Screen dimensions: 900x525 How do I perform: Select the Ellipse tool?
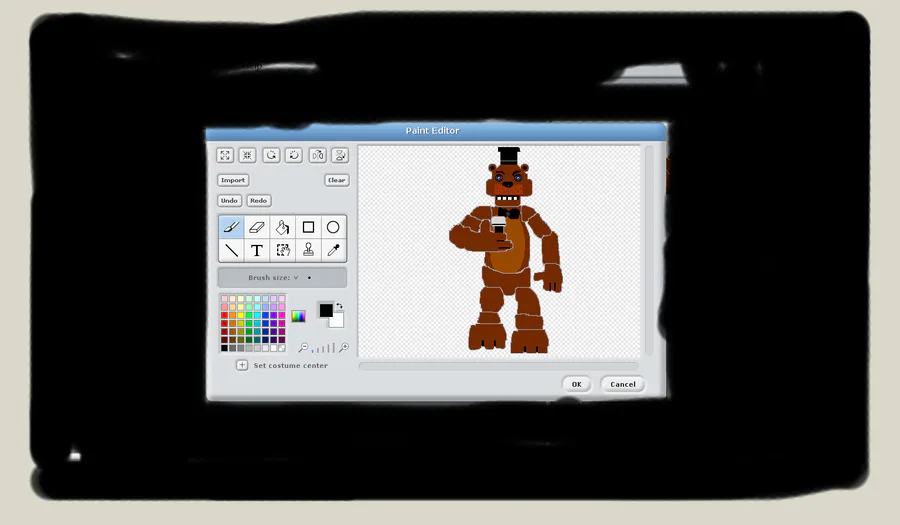tap(333, 227)
